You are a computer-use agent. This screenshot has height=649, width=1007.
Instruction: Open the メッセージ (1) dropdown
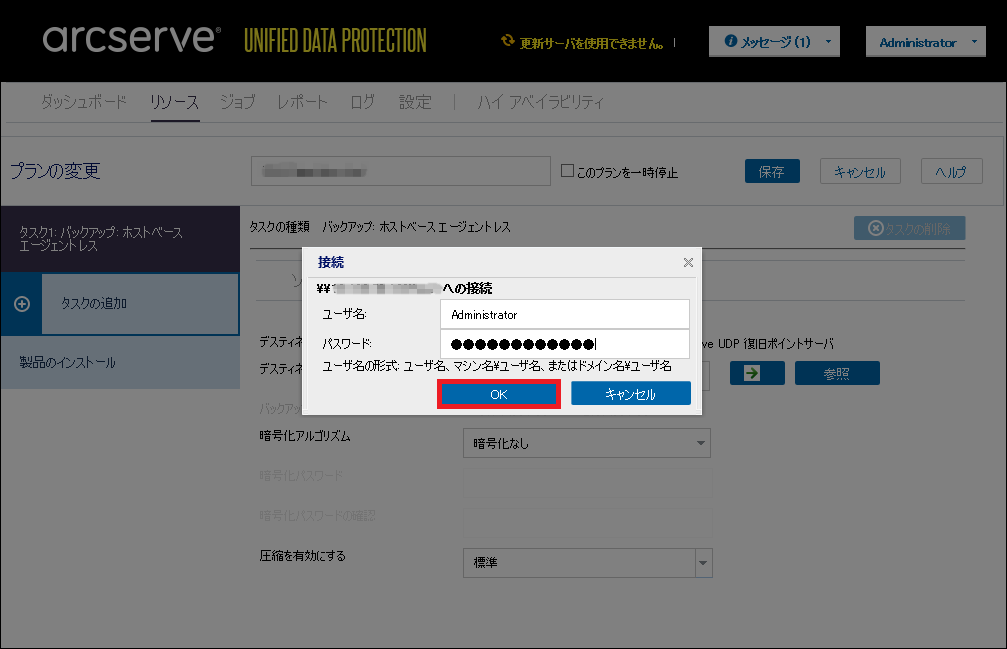[774, 42]
